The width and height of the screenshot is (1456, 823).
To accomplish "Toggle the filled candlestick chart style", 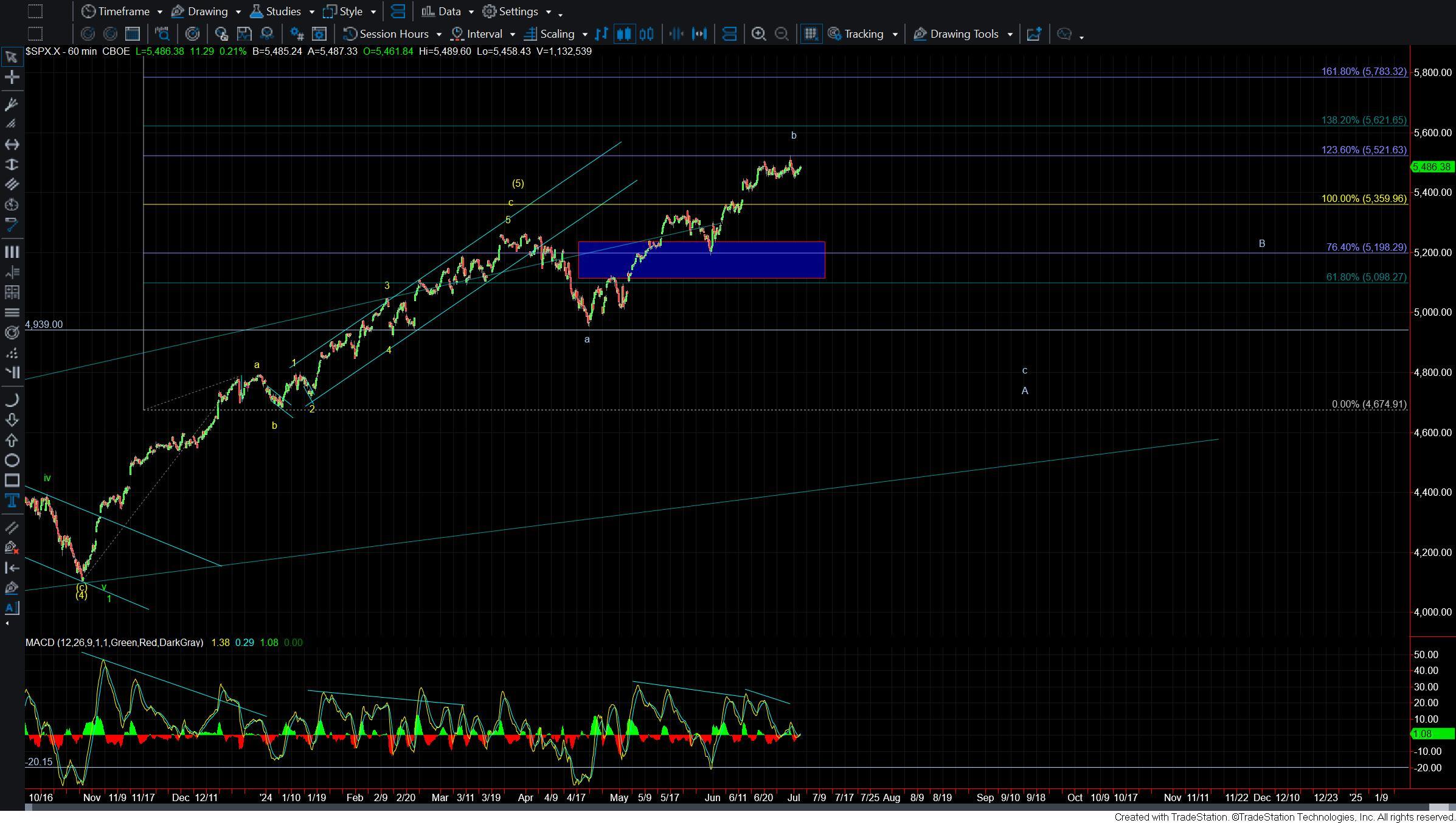I will [x=624, y=34].
